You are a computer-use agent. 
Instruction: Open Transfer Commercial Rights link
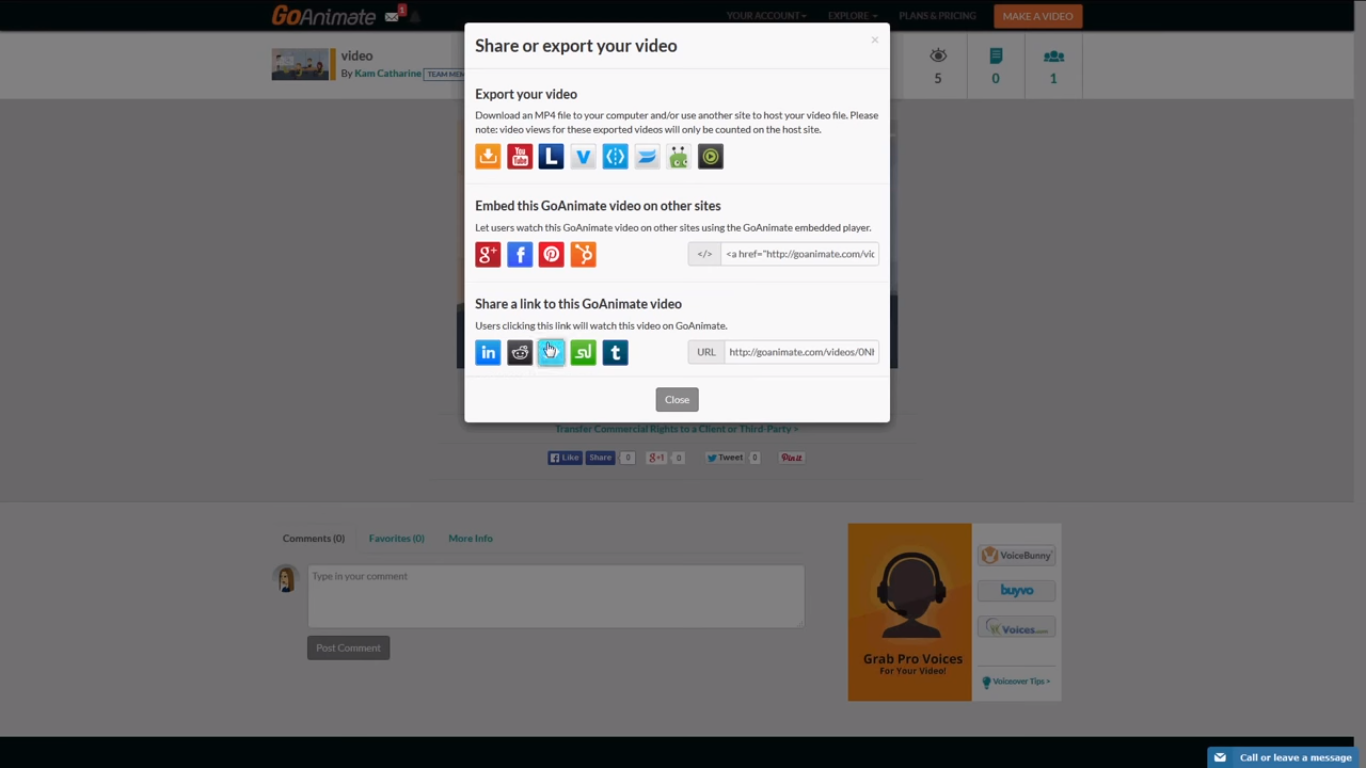tap(676, 428)
